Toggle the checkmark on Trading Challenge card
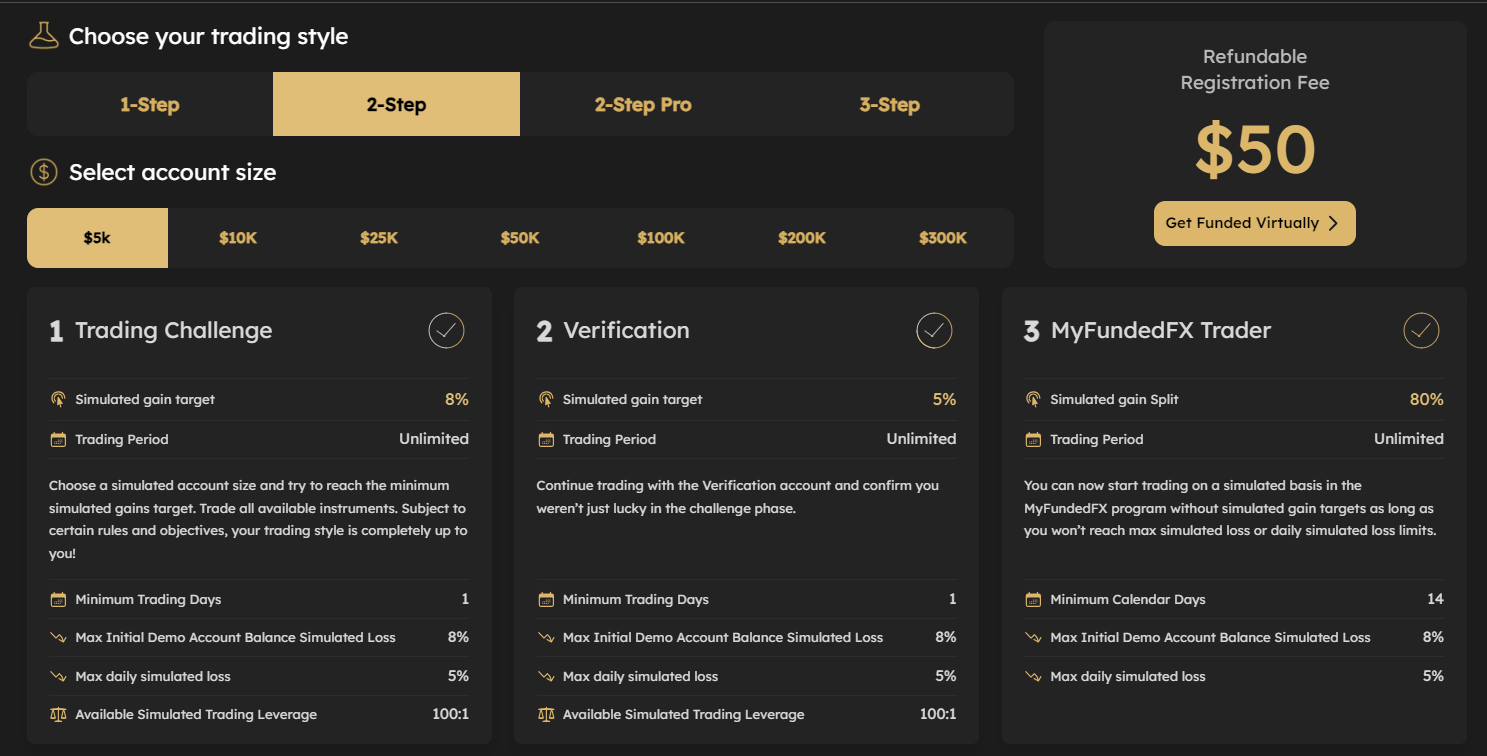1487x756 pixels. coord(446,330)
